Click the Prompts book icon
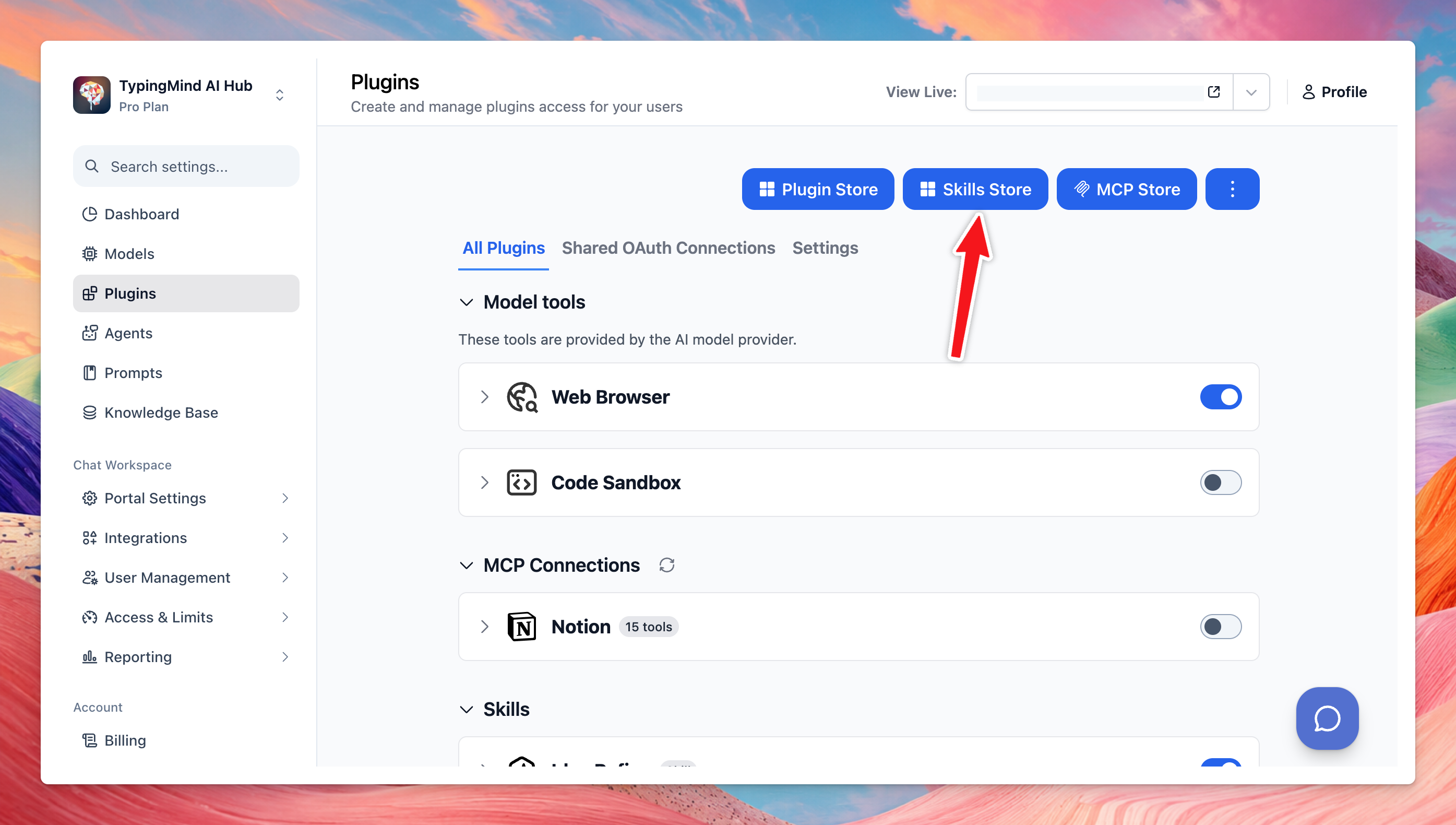Image resolution: width=1456 pixels, height=825 pixels. pyautogui.click(x=89, y=373)
